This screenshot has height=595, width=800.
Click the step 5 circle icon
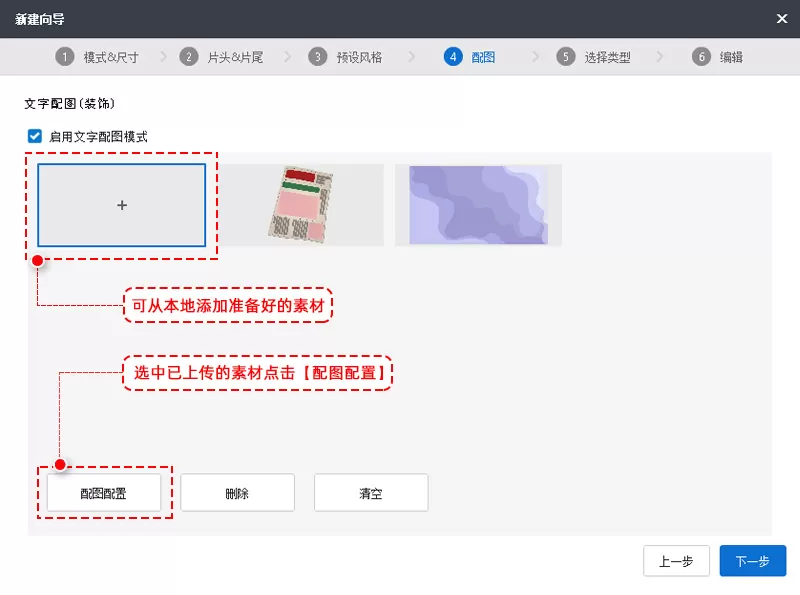(x=566, y=57)
